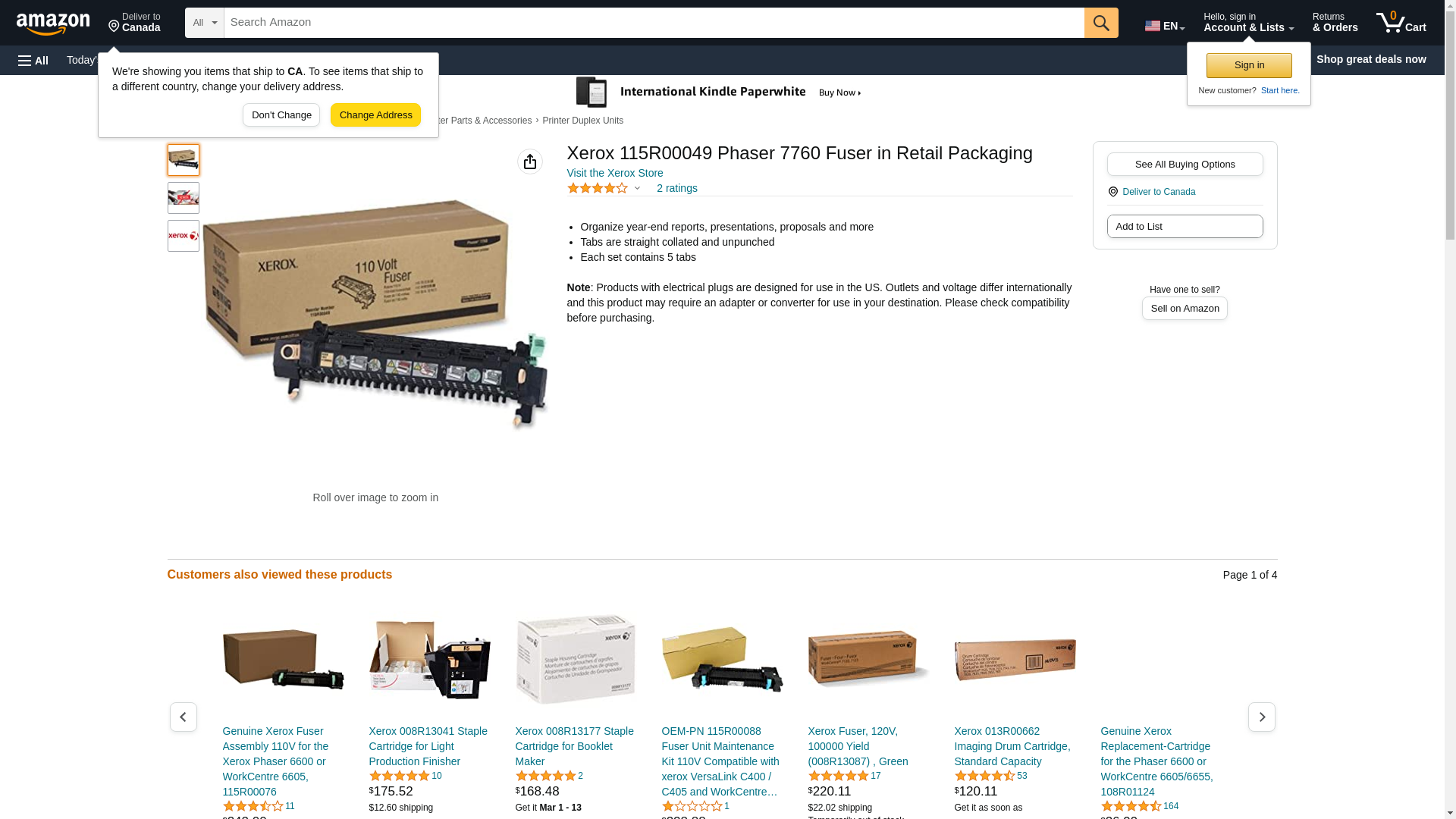Go to next carousel page arrow
This screenshot has height=819, width=1456.
click(x=1262, y=717)
